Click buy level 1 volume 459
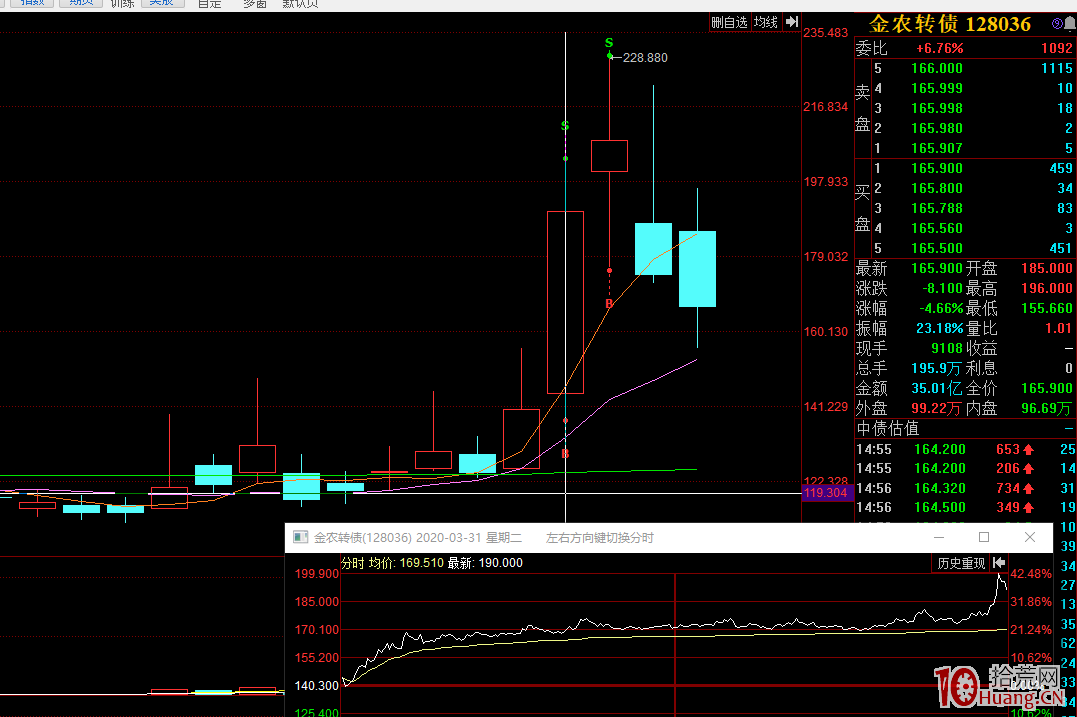The height and width of the screenshot is (717, 1077). [x=1061, y=168]
